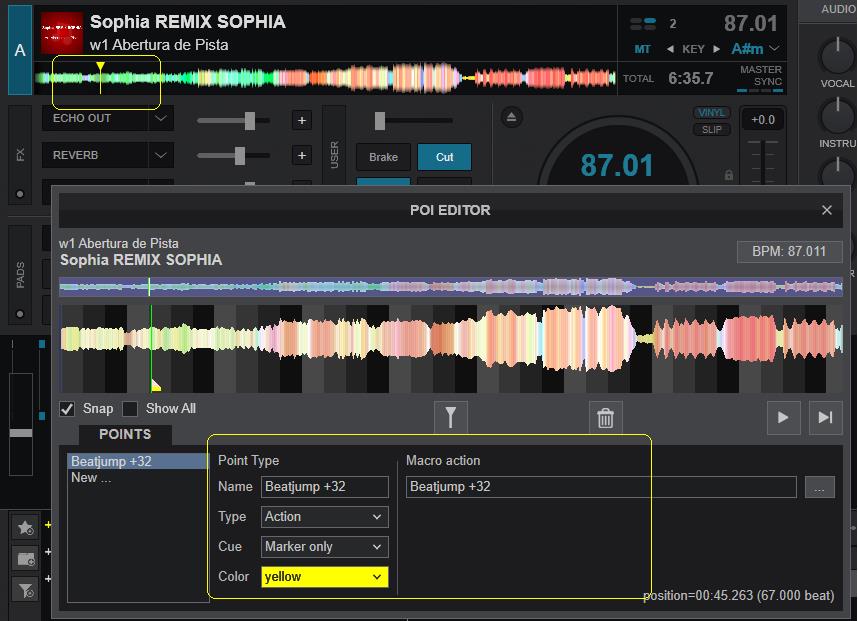Click the Name input field
The image size is (858, 621).
click(324, 487)
